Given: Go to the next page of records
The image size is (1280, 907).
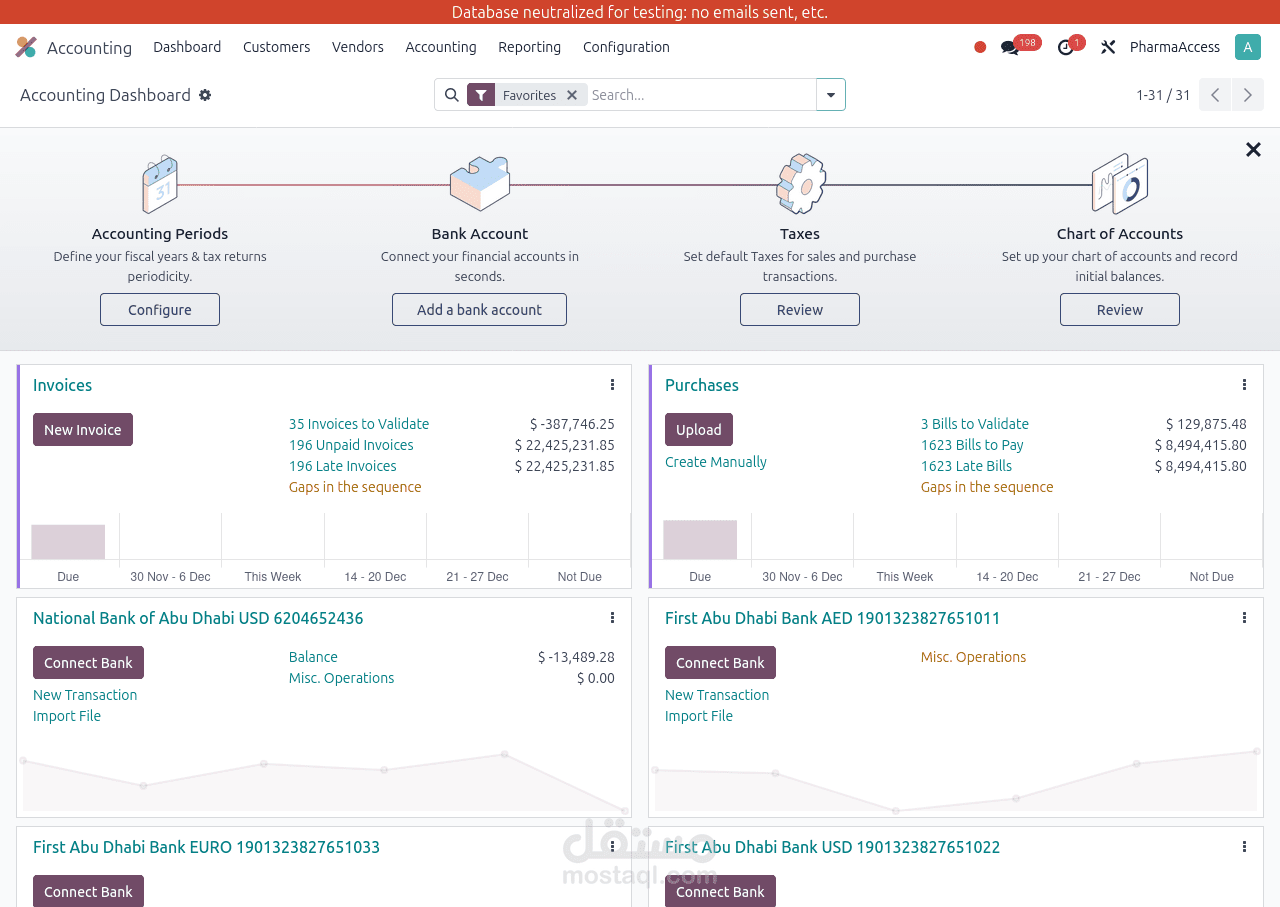Looking at the screenshot, I should (1247, 94).
